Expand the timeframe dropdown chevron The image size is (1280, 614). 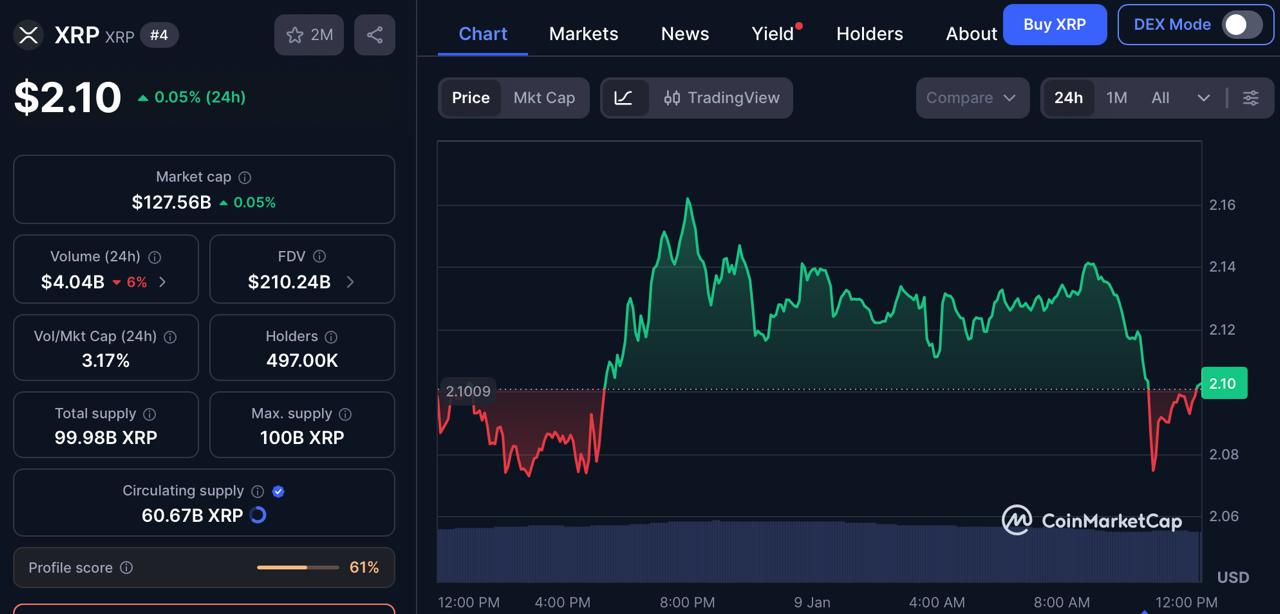[1205, 98]
